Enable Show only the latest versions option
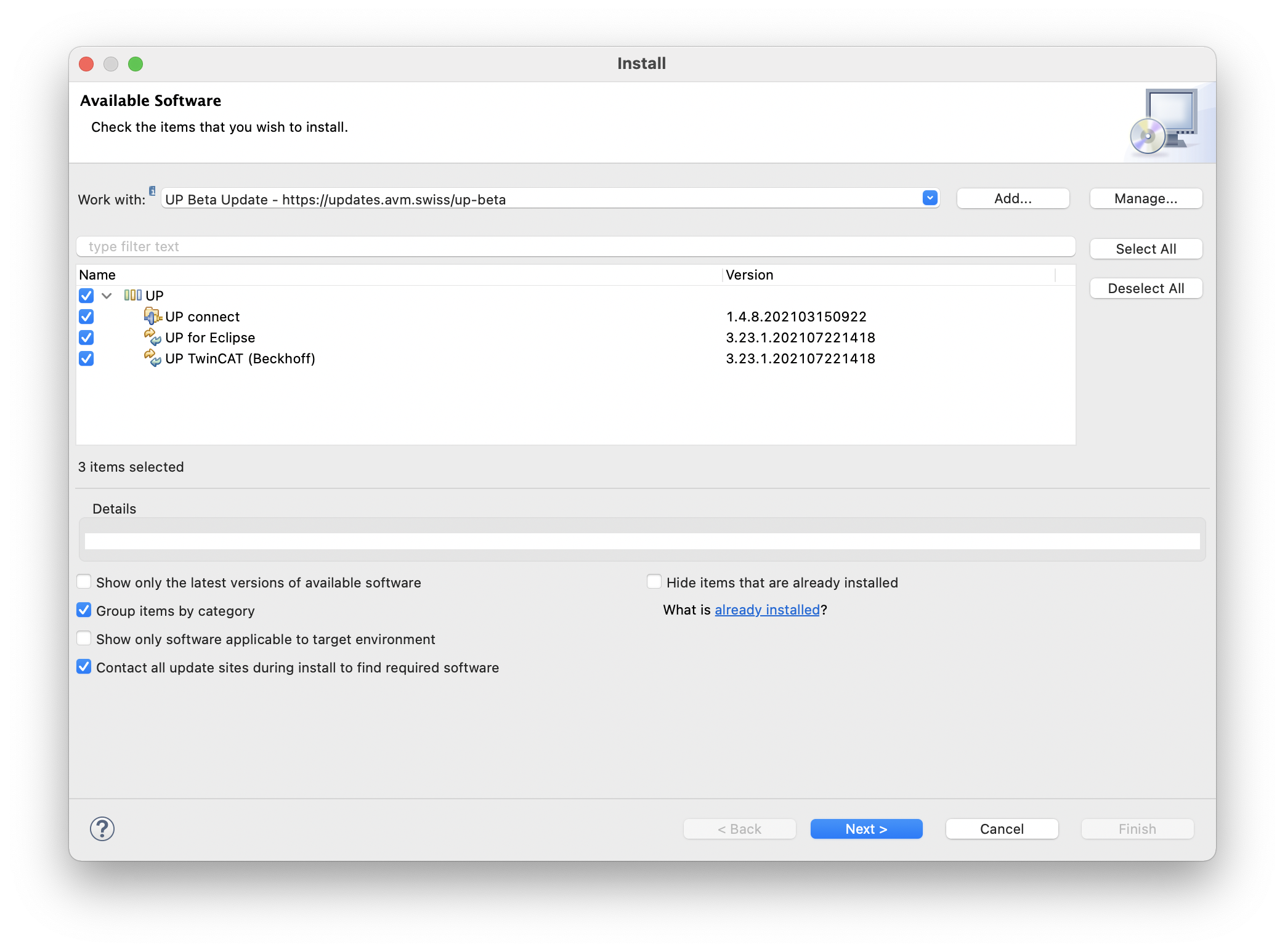Image resolution: width=1285 pixels, height=952 pixels. (84, 582)
